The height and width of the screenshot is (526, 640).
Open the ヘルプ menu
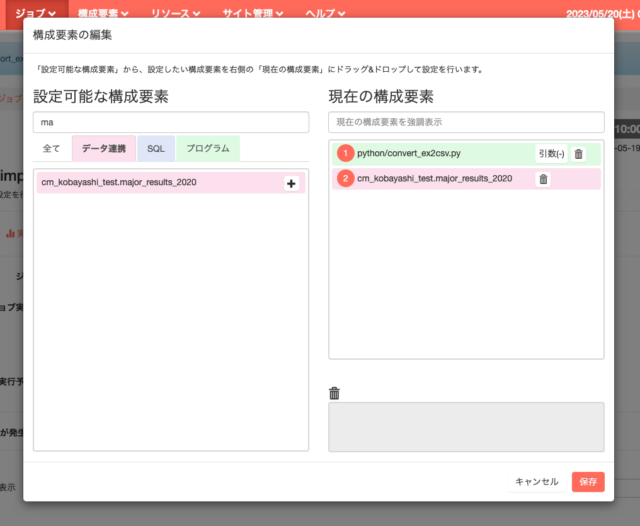[326, 14]
